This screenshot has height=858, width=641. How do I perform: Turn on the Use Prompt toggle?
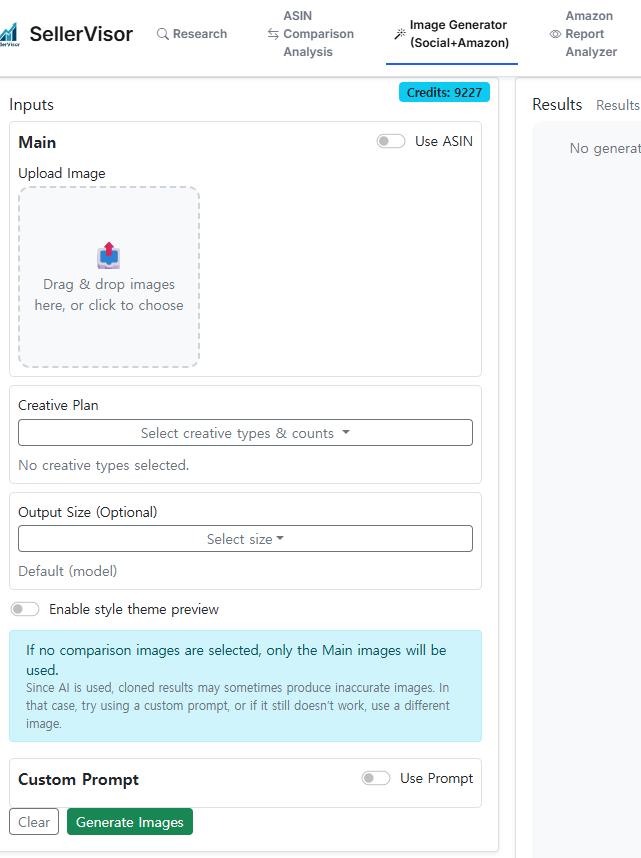tap(376, 778)
